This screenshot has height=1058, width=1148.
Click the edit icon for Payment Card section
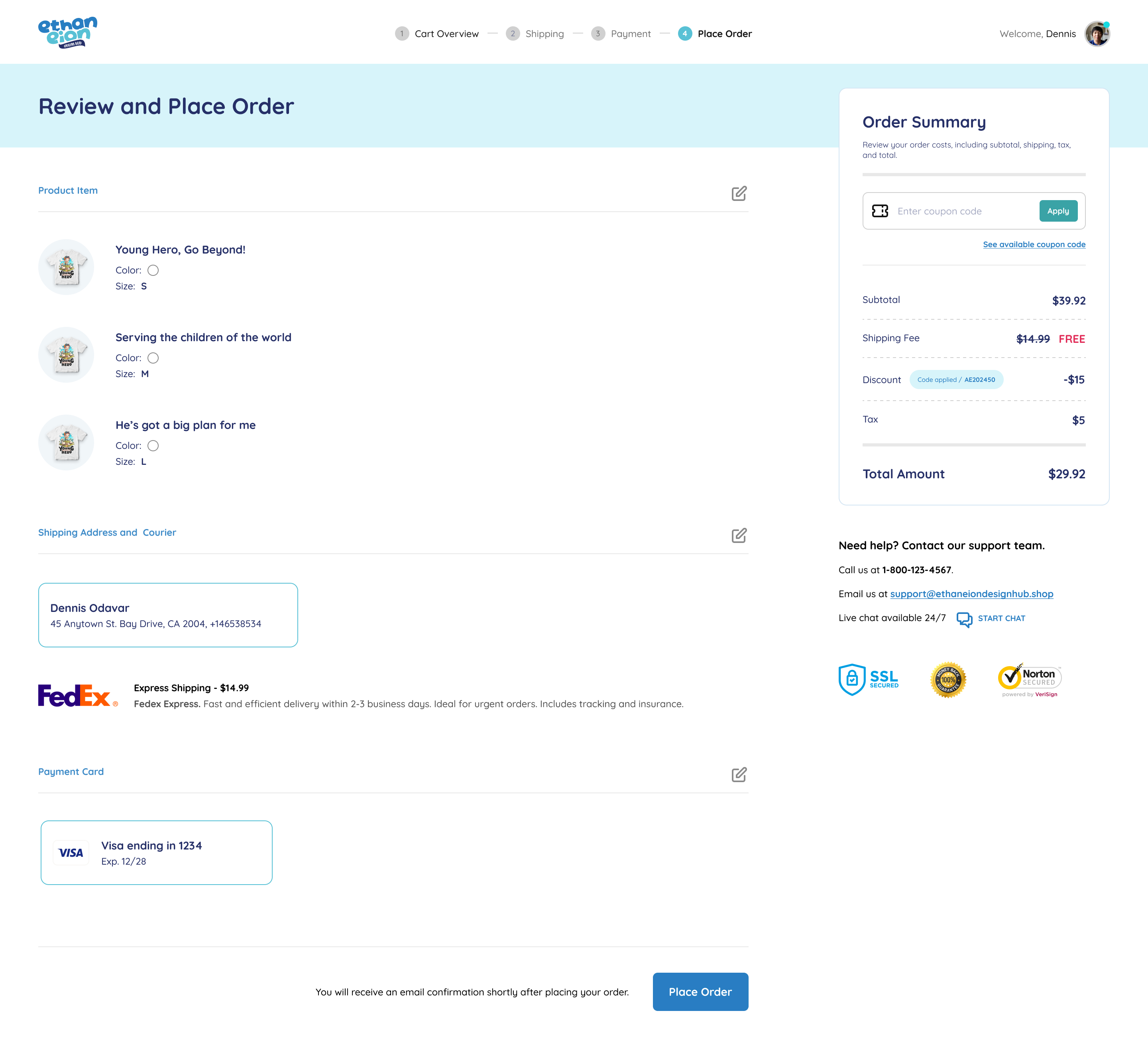739,775
